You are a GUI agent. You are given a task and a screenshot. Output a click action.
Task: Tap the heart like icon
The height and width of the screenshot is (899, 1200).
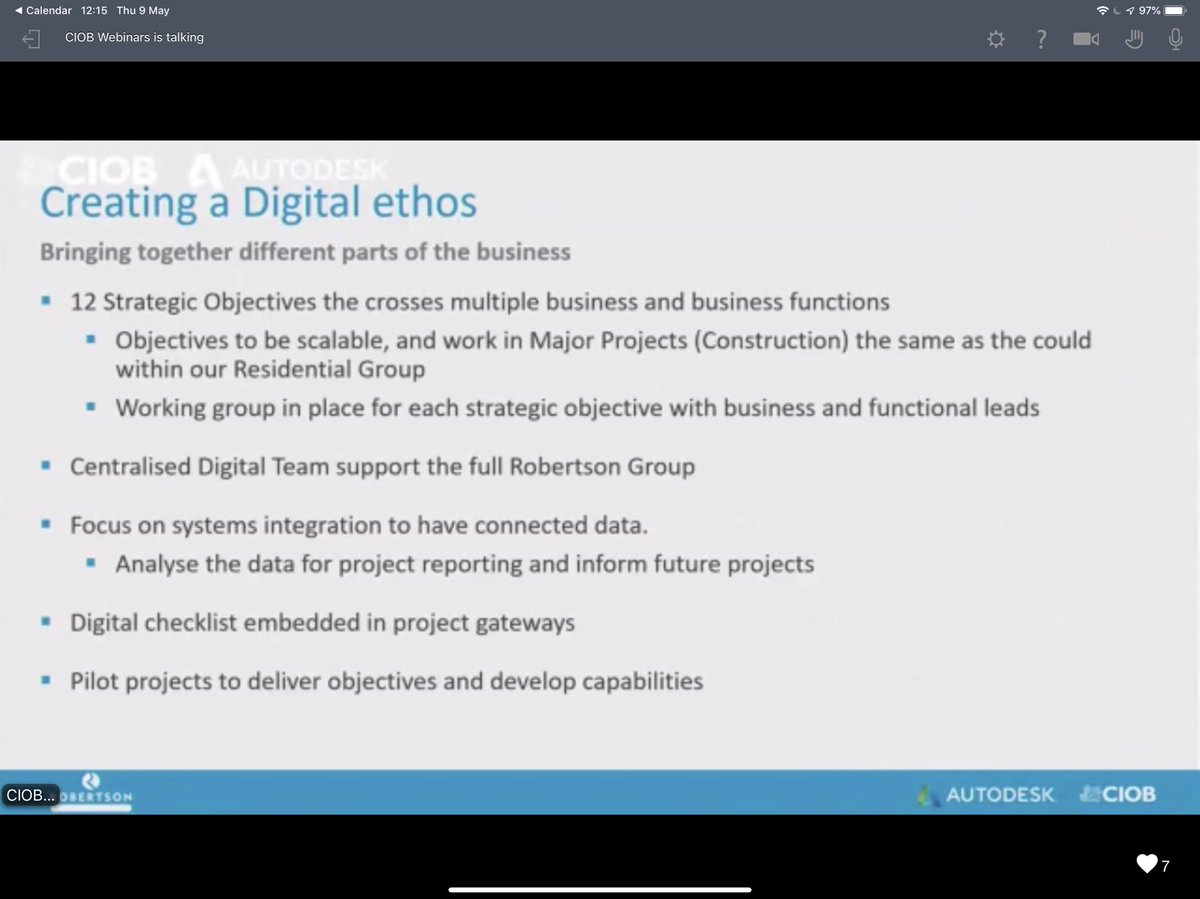click(x=1147, y=864)
